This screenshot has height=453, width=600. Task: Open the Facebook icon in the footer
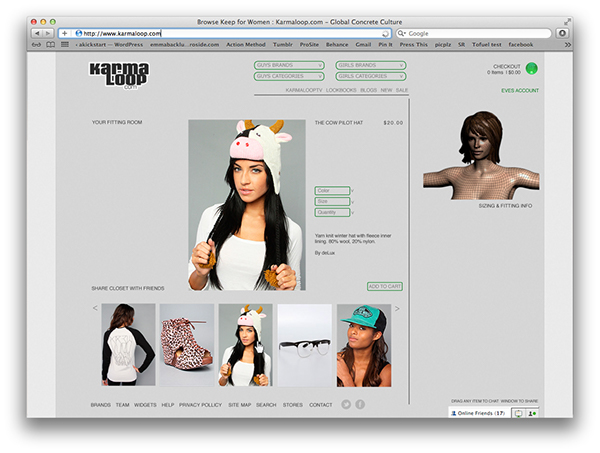point(360,404)
